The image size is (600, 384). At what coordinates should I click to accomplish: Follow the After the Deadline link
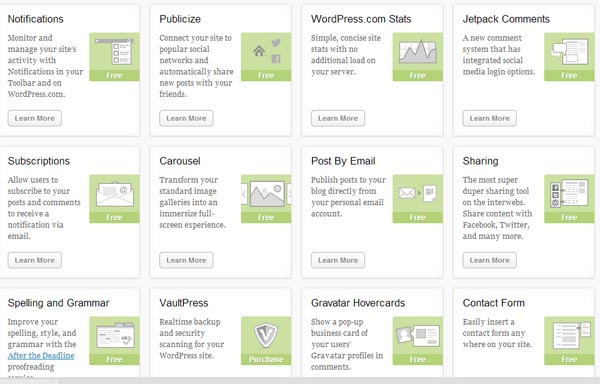41,355
